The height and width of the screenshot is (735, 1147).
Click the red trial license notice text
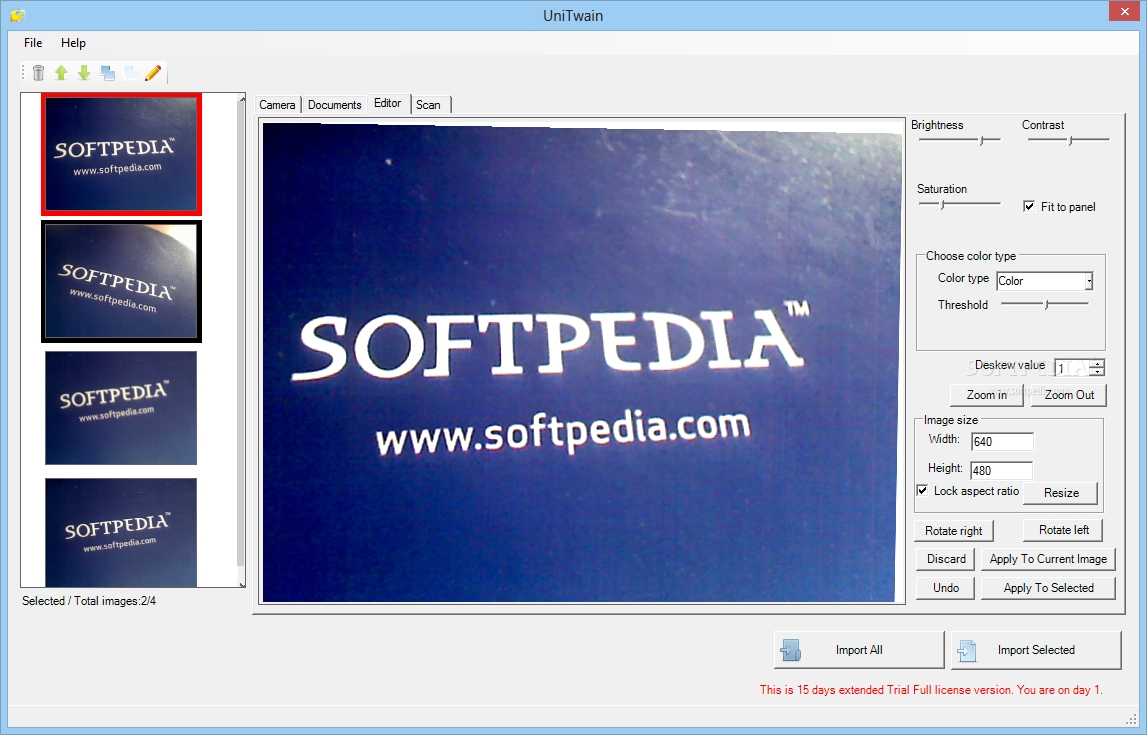930,690
